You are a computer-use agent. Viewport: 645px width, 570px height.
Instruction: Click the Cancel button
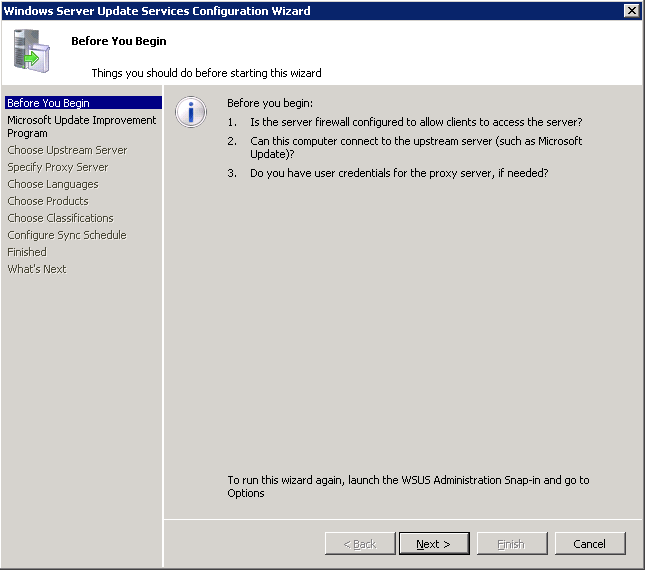589,544
